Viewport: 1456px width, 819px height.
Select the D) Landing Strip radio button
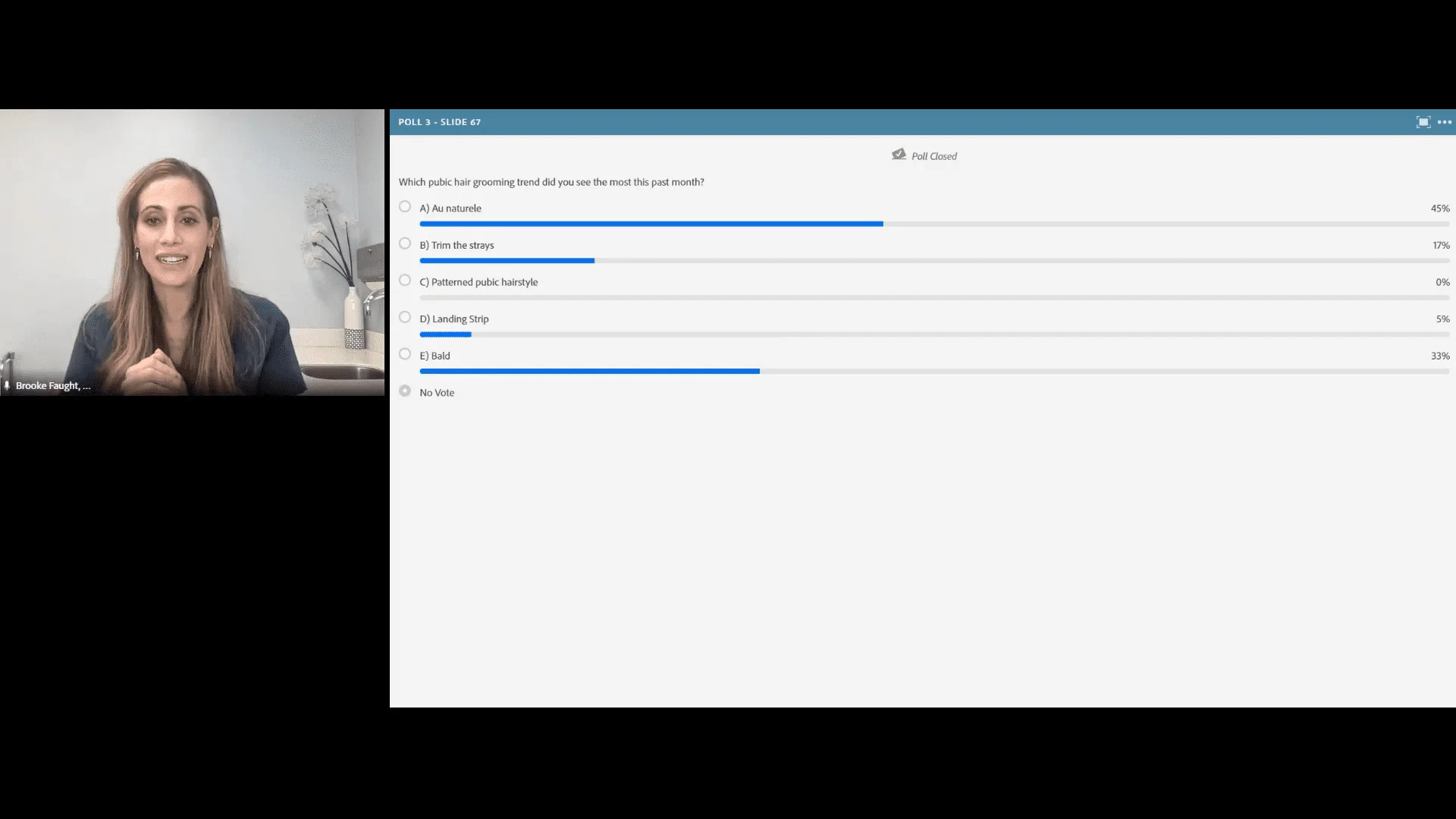[405, 317]
